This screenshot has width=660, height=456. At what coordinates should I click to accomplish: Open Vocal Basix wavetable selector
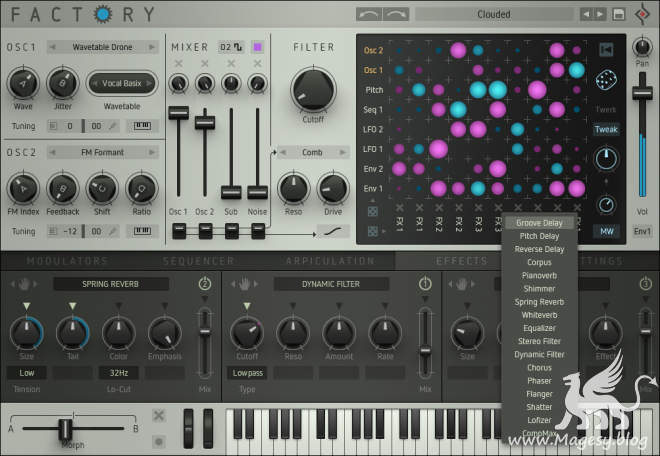pyautogui.click(x=122, y=83)
